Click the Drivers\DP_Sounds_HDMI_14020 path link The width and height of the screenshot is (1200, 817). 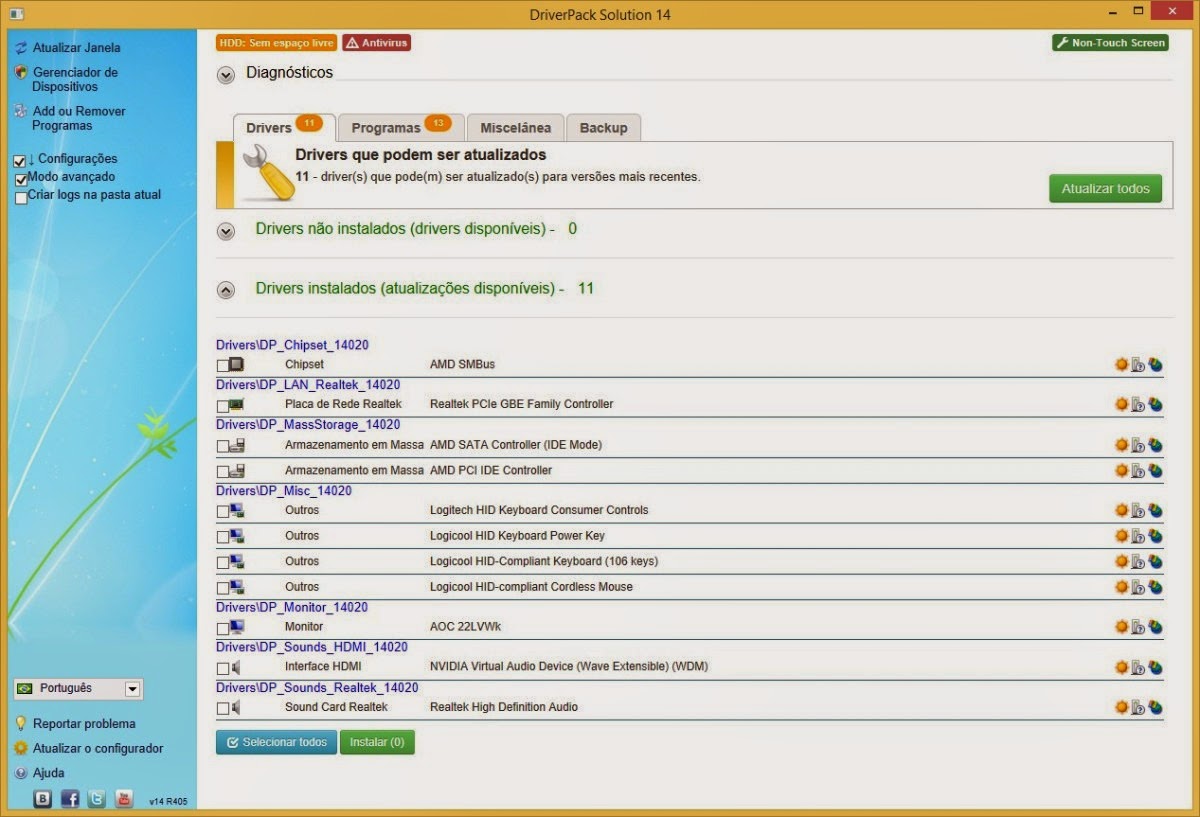tap(312, 647)
